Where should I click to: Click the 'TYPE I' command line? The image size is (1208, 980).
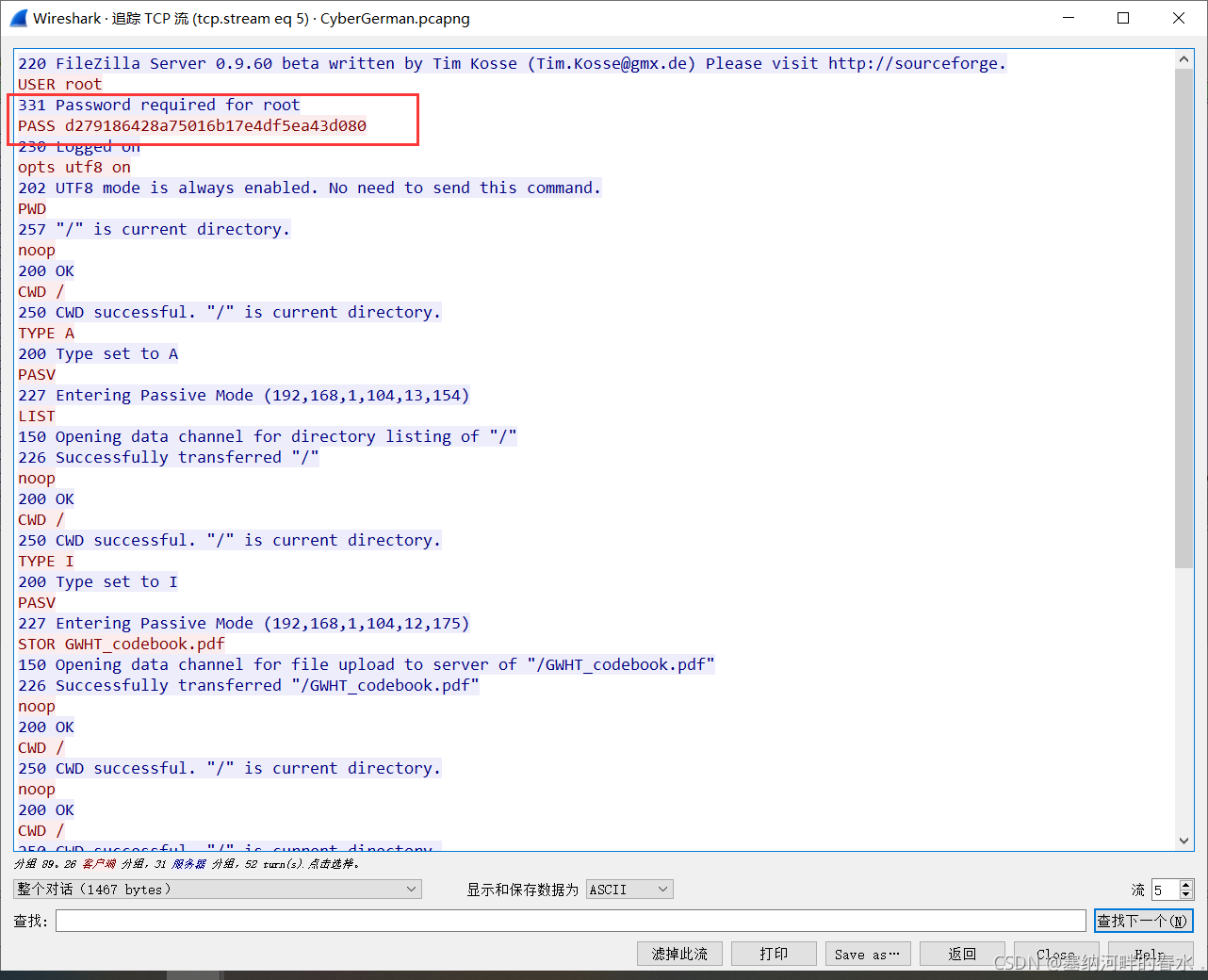click(46, 561)
